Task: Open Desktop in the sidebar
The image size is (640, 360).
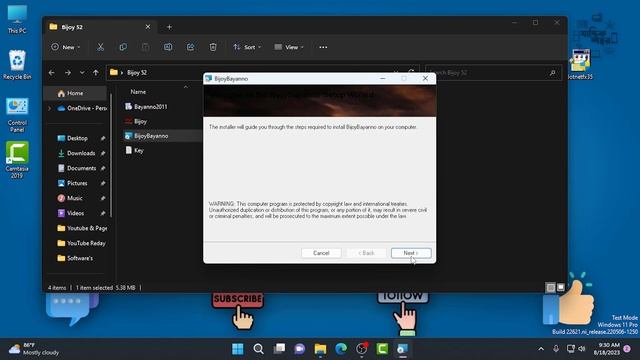Action: (78, 138)
